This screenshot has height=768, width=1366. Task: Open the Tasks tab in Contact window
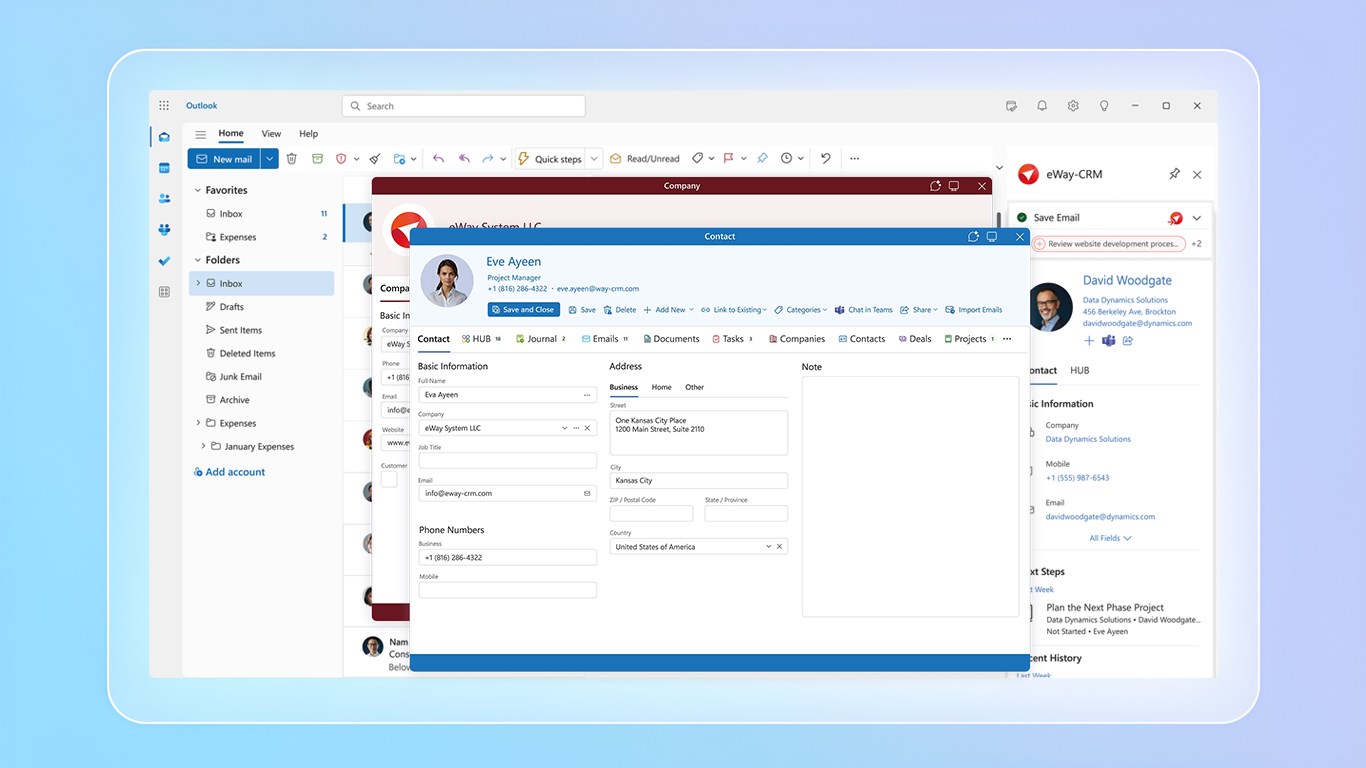coord(733,339)
